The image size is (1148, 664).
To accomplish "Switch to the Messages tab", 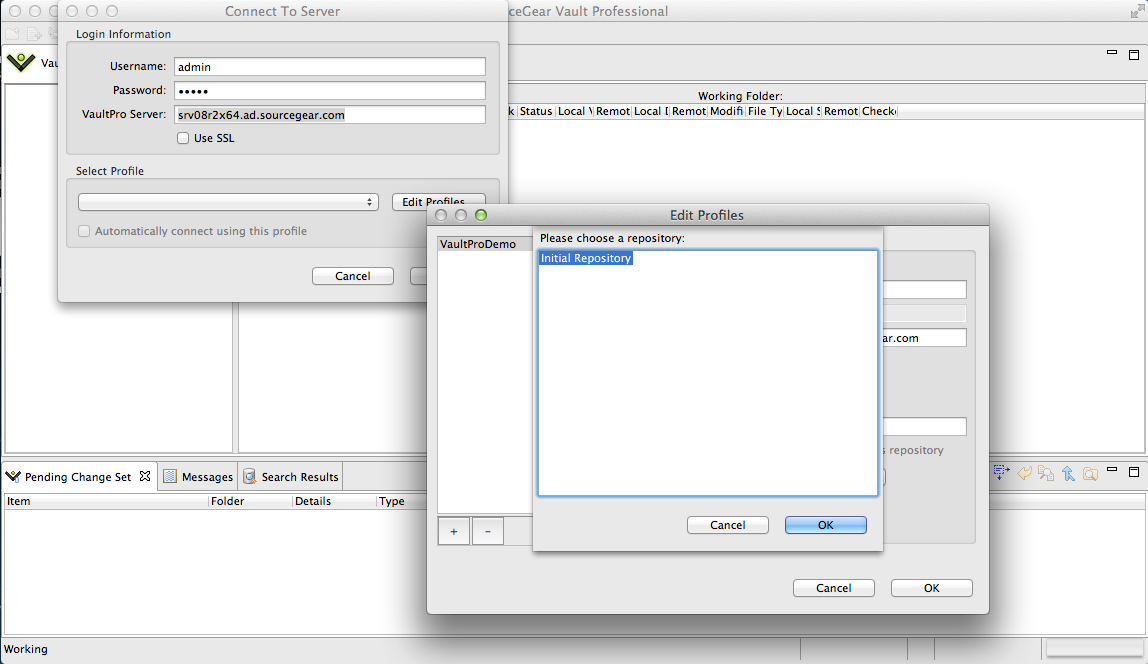I will pyautogui.click(x=198, y=477).
